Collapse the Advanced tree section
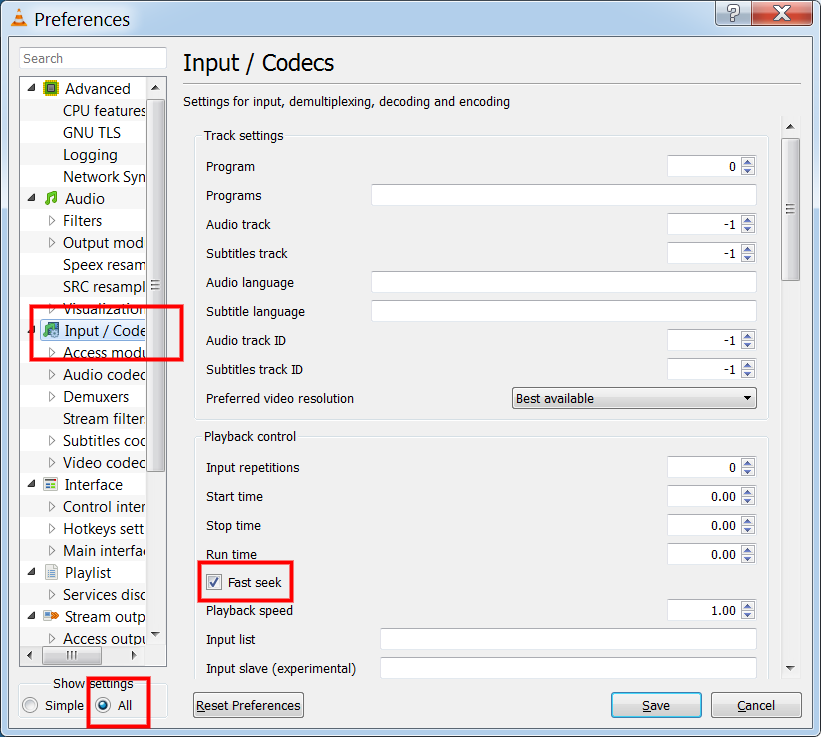The height and width of the screenshot is (737, 821). pos(31,88)
